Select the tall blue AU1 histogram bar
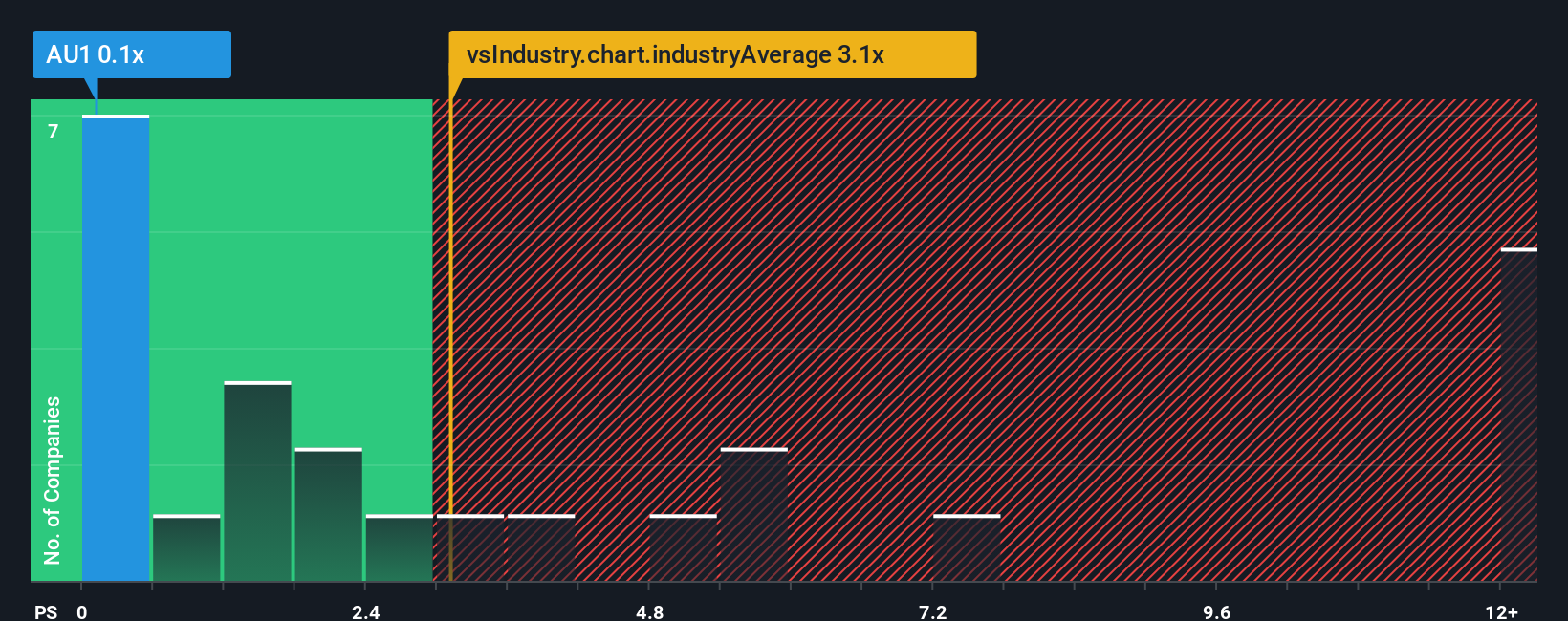 coord(116,348)
